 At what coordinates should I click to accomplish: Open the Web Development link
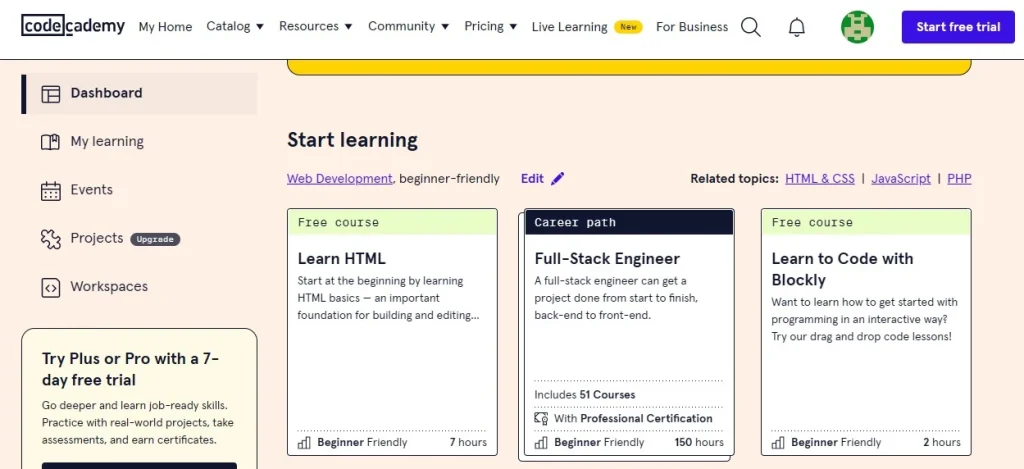pyautogui.click(x=340, y=178)
